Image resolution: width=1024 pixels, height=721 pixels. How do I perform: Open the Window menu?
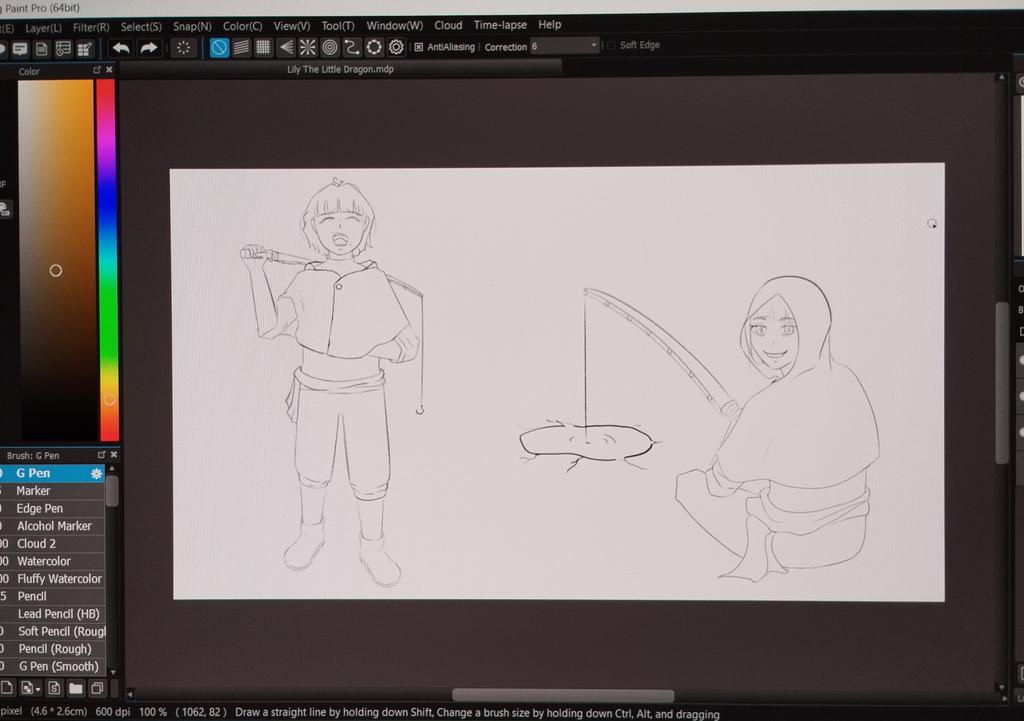pos(394,25)
